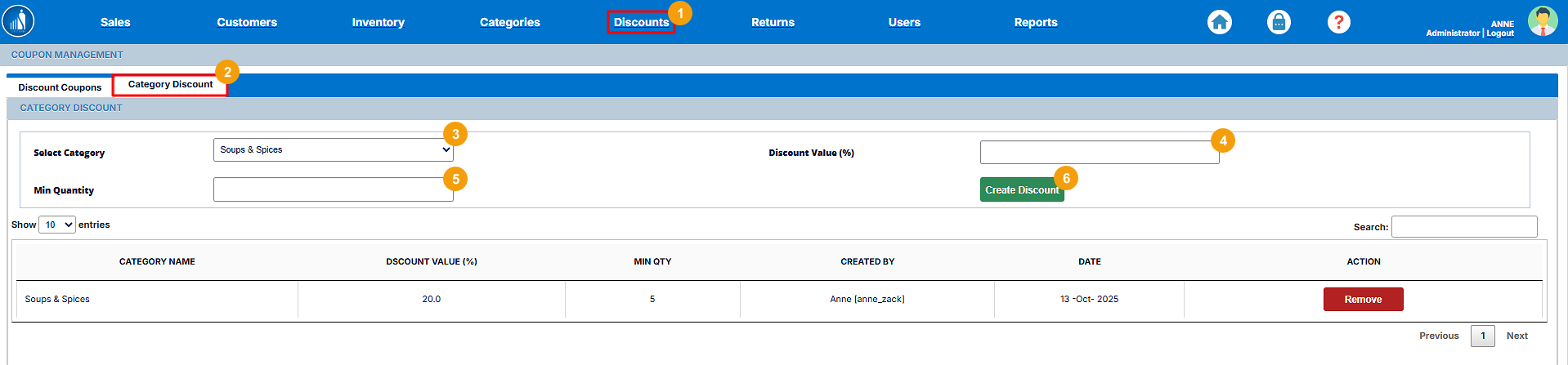Image resolution: width=1568 pixels, height=365 pixels.
Task: Open the Inventory menu
Action: click(378, 22)
